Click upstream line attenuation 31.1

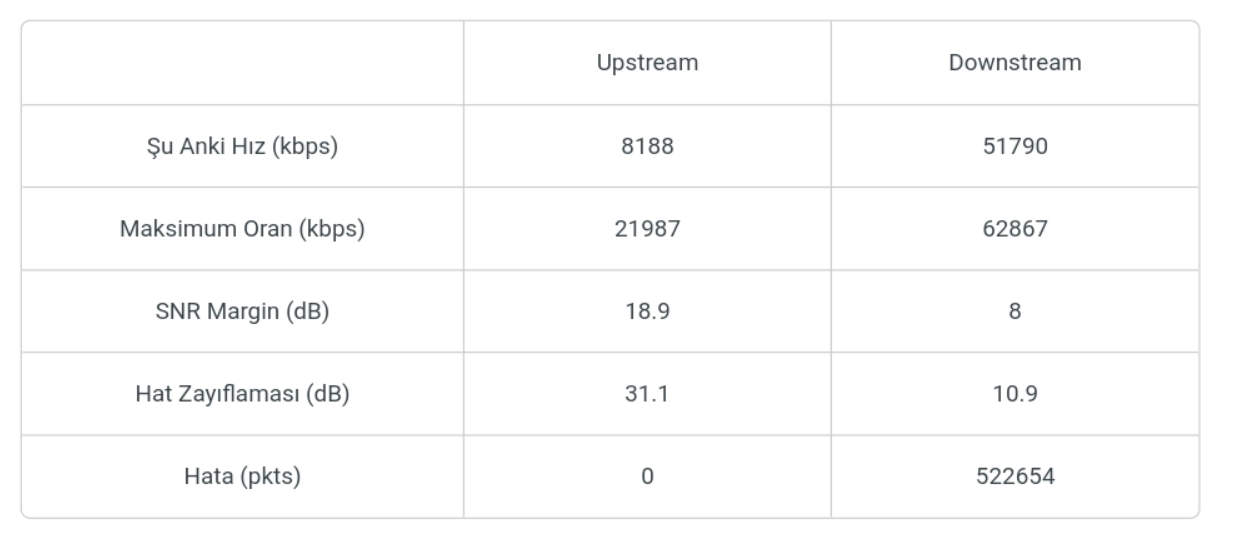coord(646,394)
